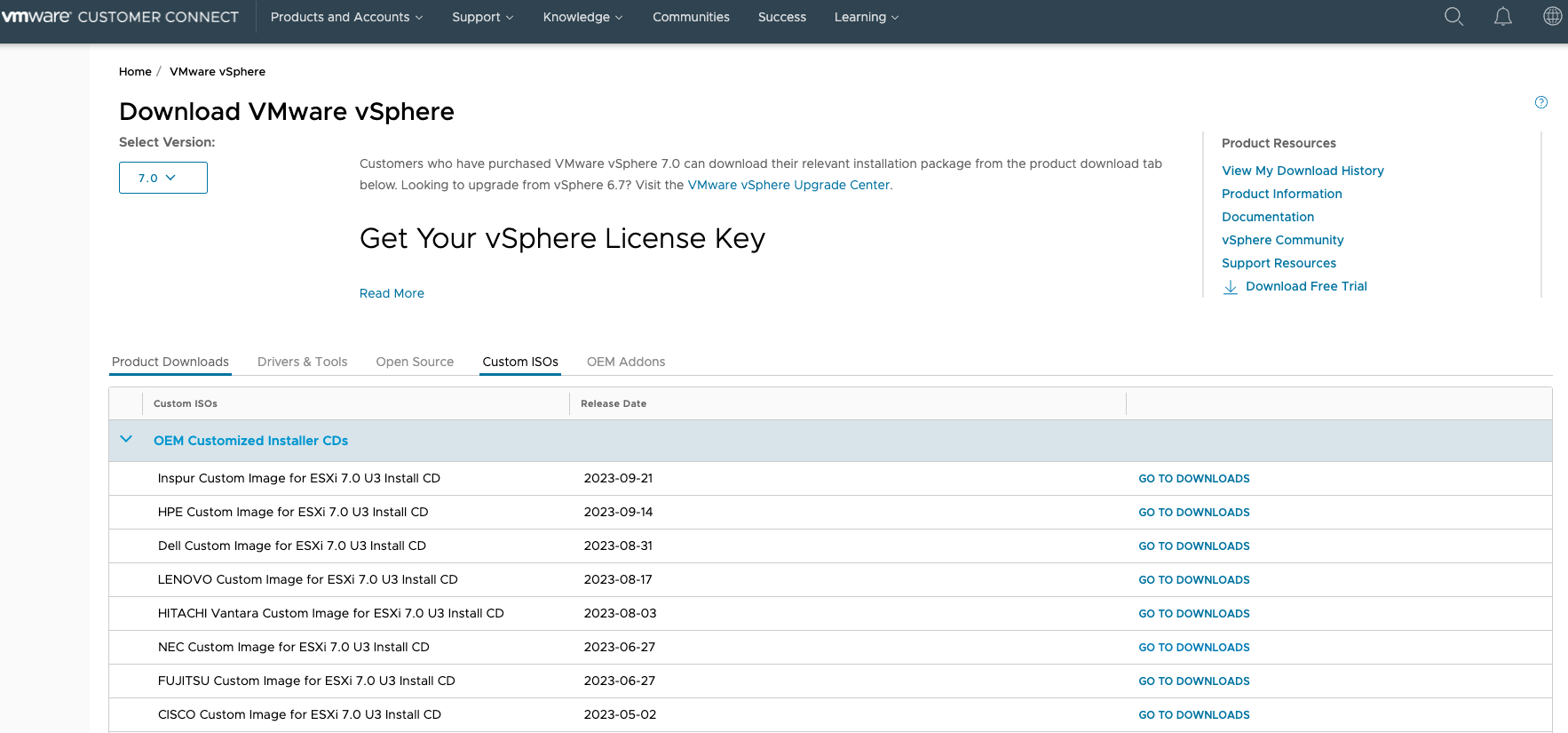The image size is (1568, 733).
Task: Open View My Download History link
Action: pyautogui.click(x=1303, y=171)
